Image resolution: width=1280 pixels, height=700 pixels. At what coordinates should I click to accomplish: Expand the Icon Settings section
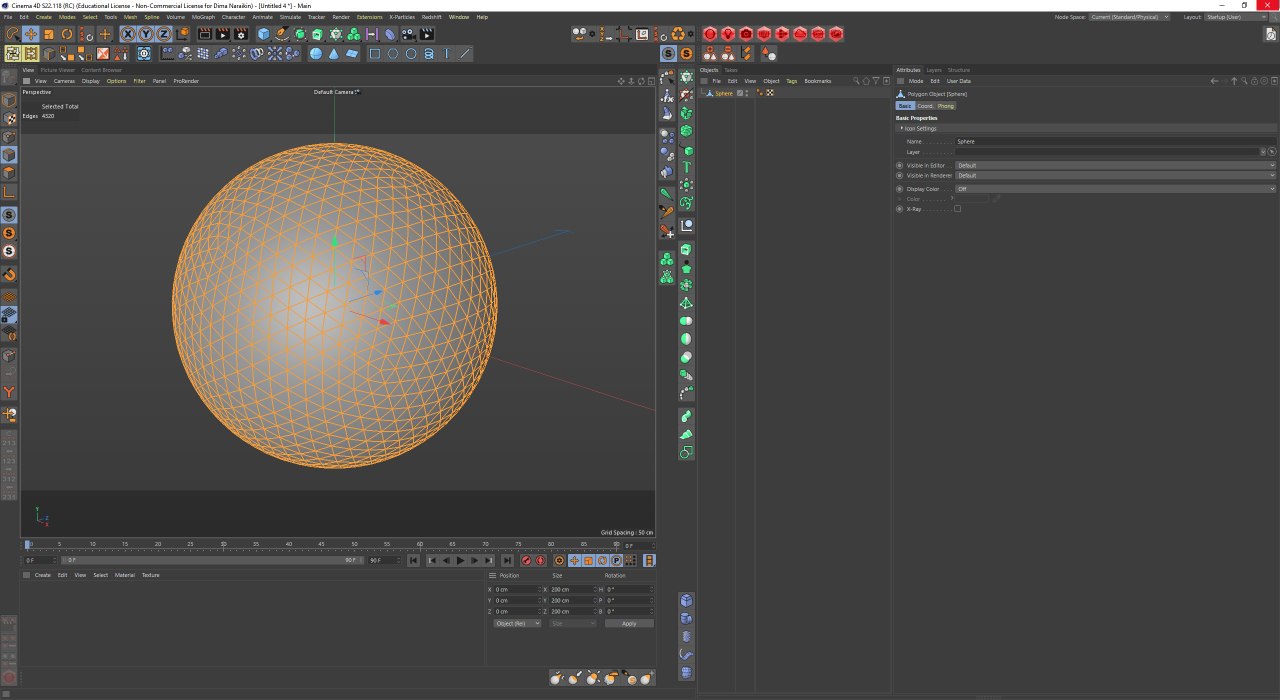pyautogui.click(x=902, y=128)
